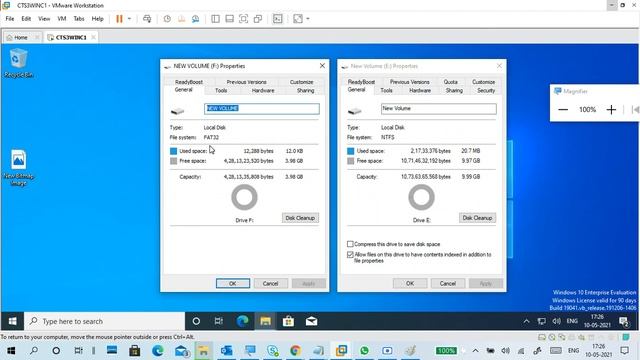Expand the stretch guest dropdown arrow
Viewport: 640px width, 360px height.
coord(308,19)
